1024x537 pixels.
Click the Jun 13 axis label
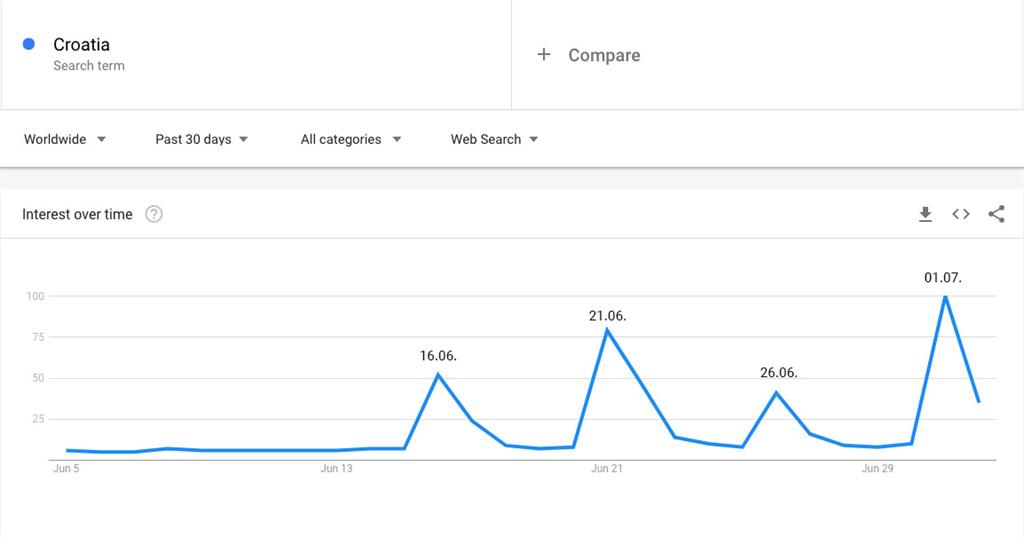(x=336, y=468)
